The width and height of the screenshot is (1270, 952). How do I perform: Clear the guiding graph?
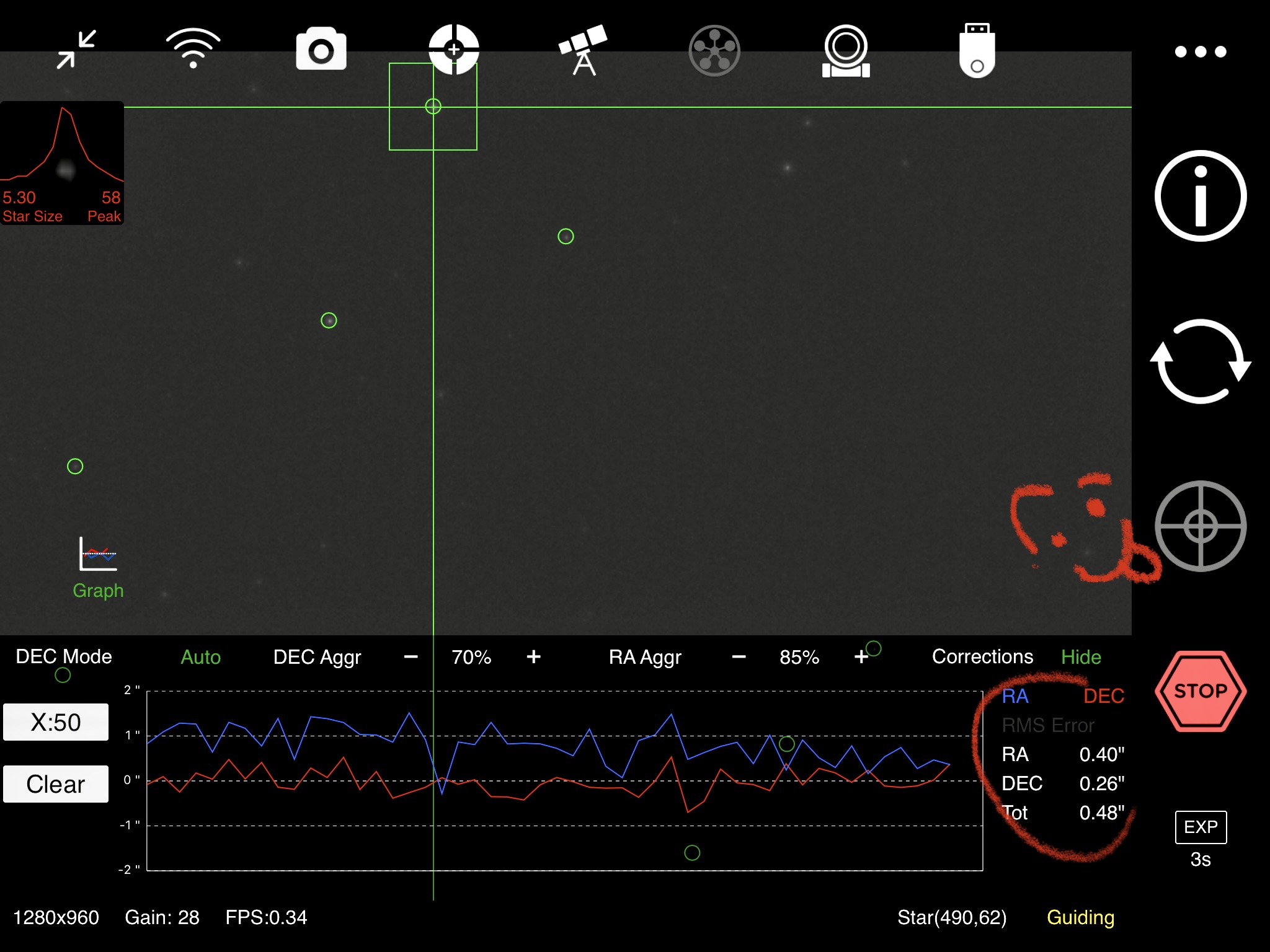pos(56,784)
